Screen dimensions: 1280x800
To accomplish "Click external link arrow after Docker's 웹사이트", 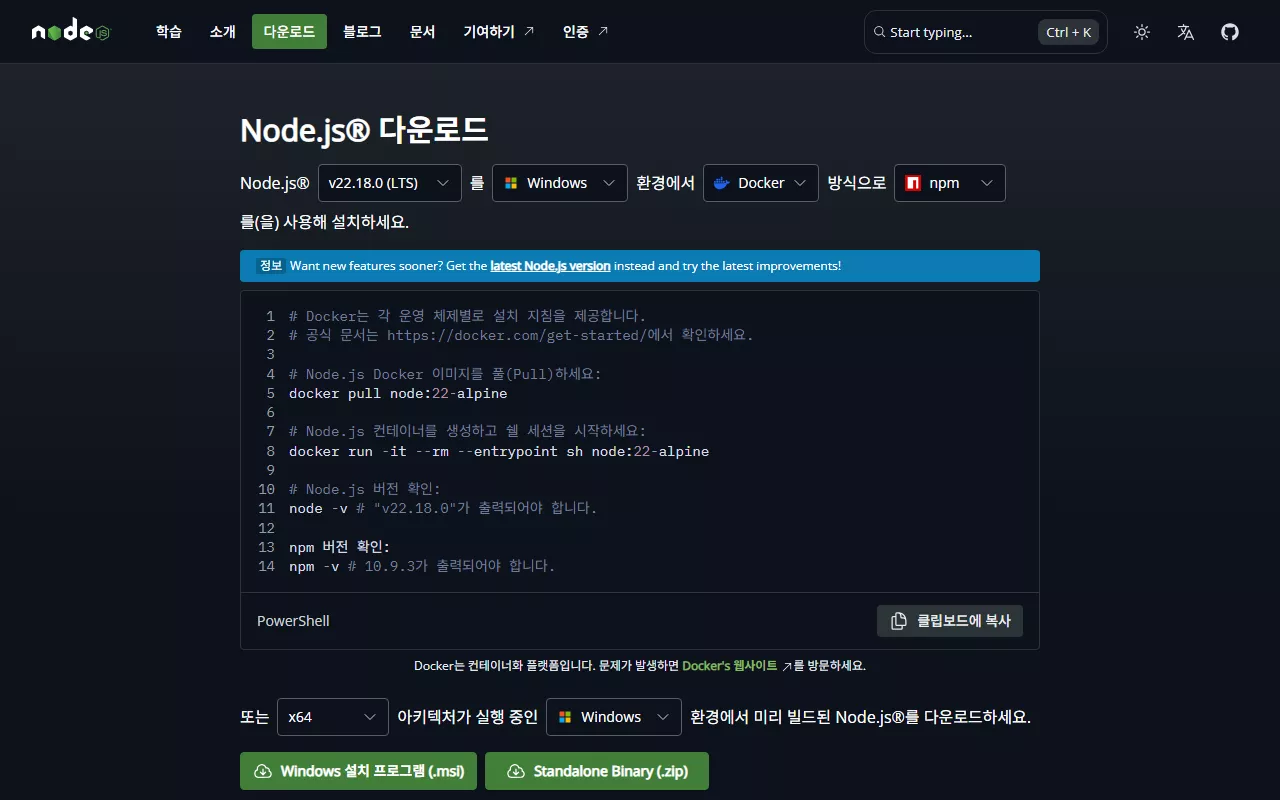I will [x=787, y=666].
